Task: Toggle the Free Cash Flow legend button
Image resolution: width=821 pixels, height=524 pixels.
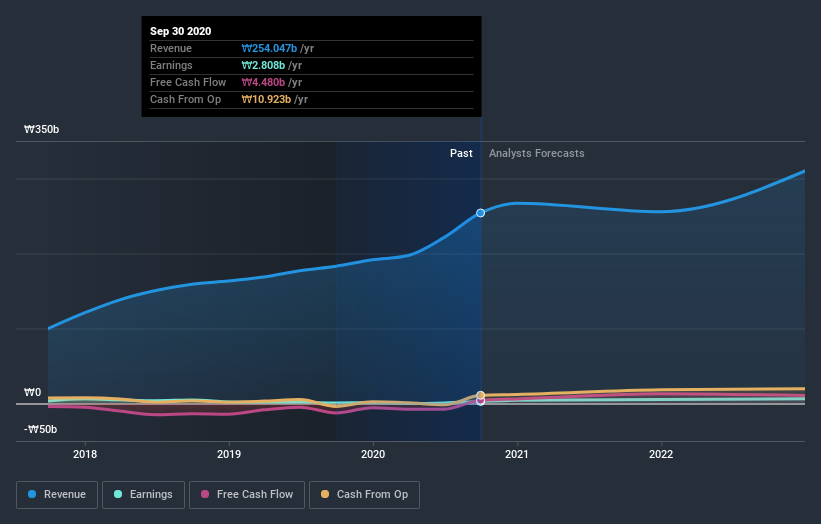Action: [247, 495]
